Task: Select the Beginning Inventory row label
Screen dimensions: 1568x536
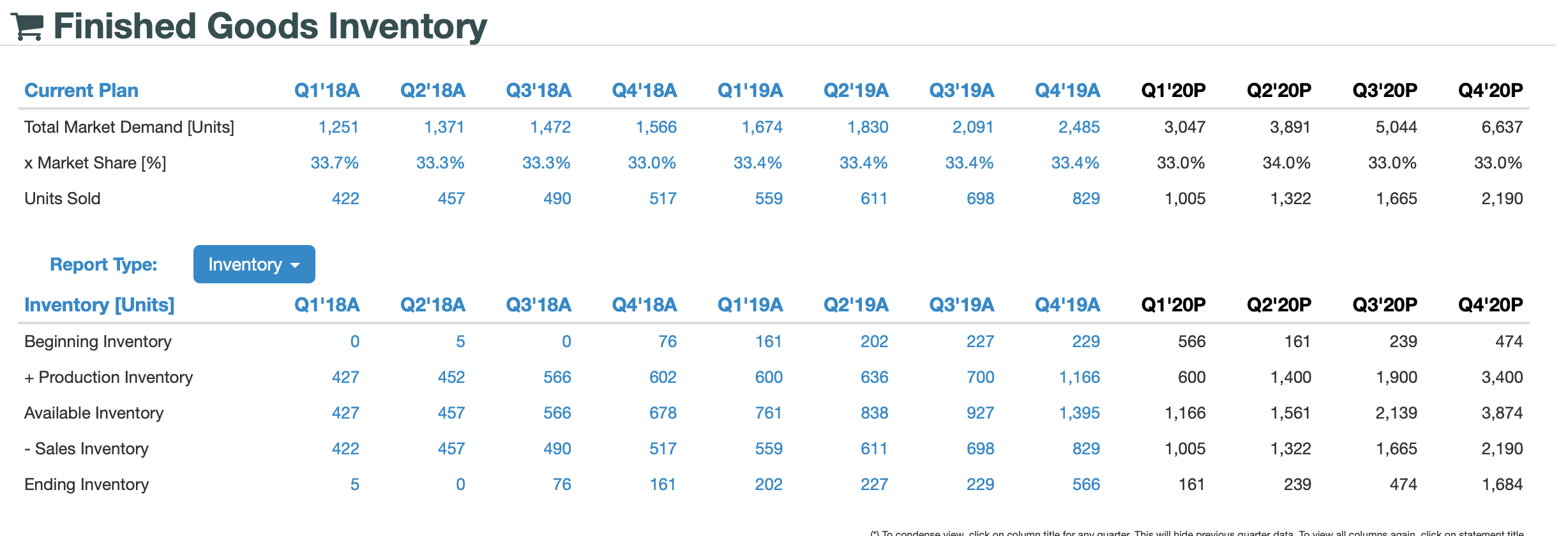Action: [x=96, y=341]
